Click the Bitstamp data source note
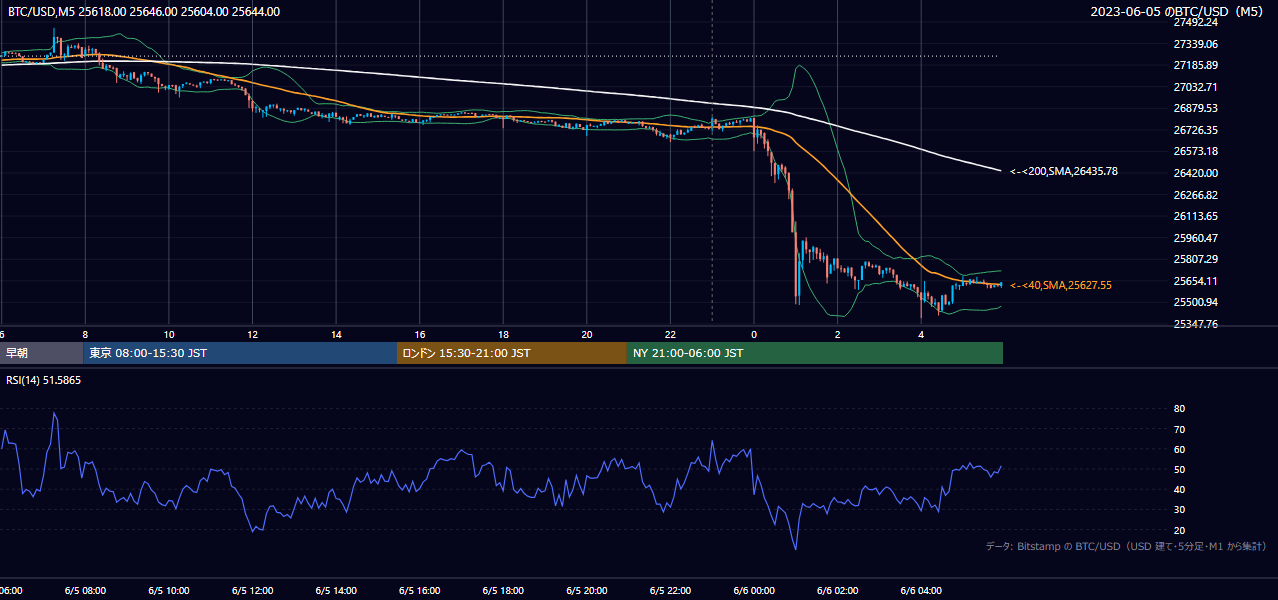Screen dimensions: 1278x600 tap(1126, 546)
